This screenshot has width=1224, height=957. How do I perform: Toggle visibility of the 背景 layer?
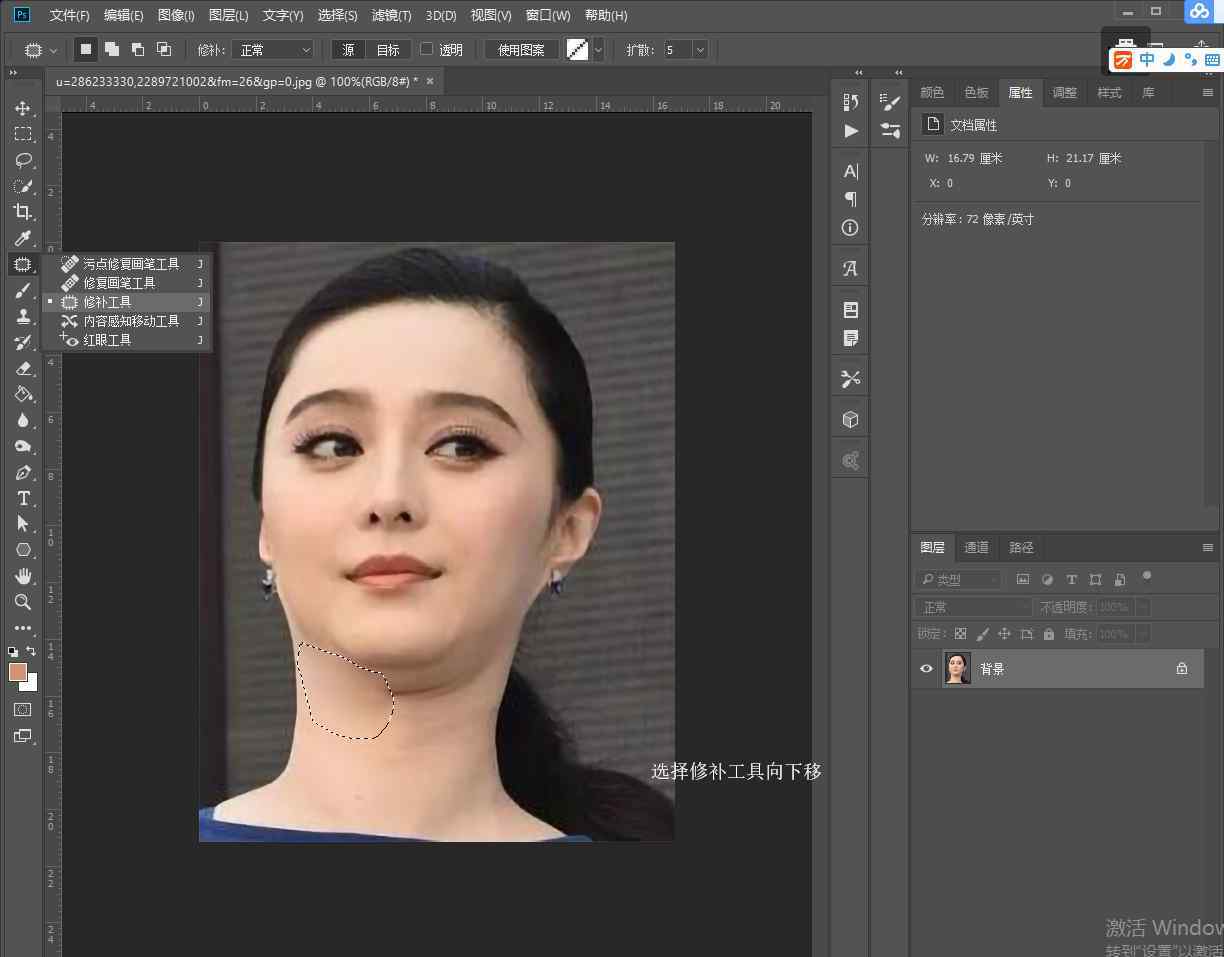[x=926, y=669]
